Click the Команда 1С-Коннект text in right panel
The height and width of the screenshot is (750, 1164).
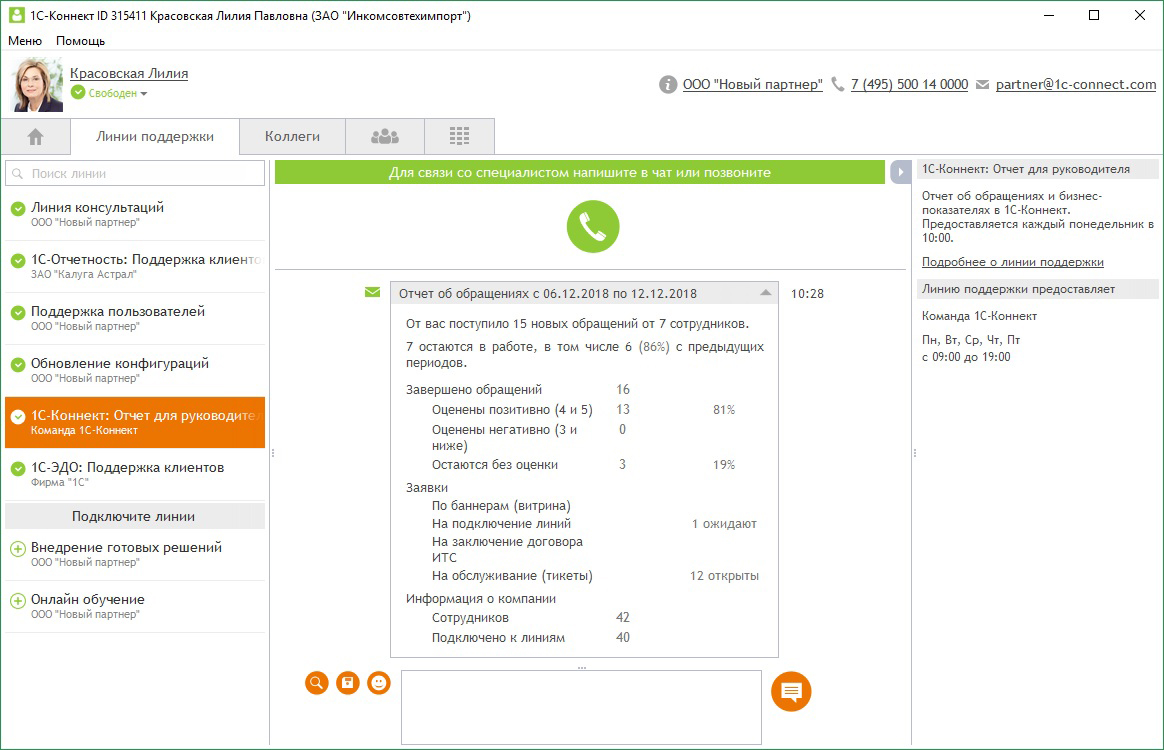[x=979, y=316]
